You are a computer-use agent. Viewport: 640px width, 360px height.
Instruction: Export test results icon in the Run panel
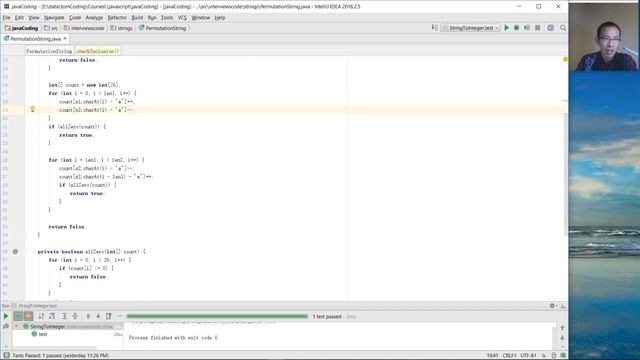109,316
